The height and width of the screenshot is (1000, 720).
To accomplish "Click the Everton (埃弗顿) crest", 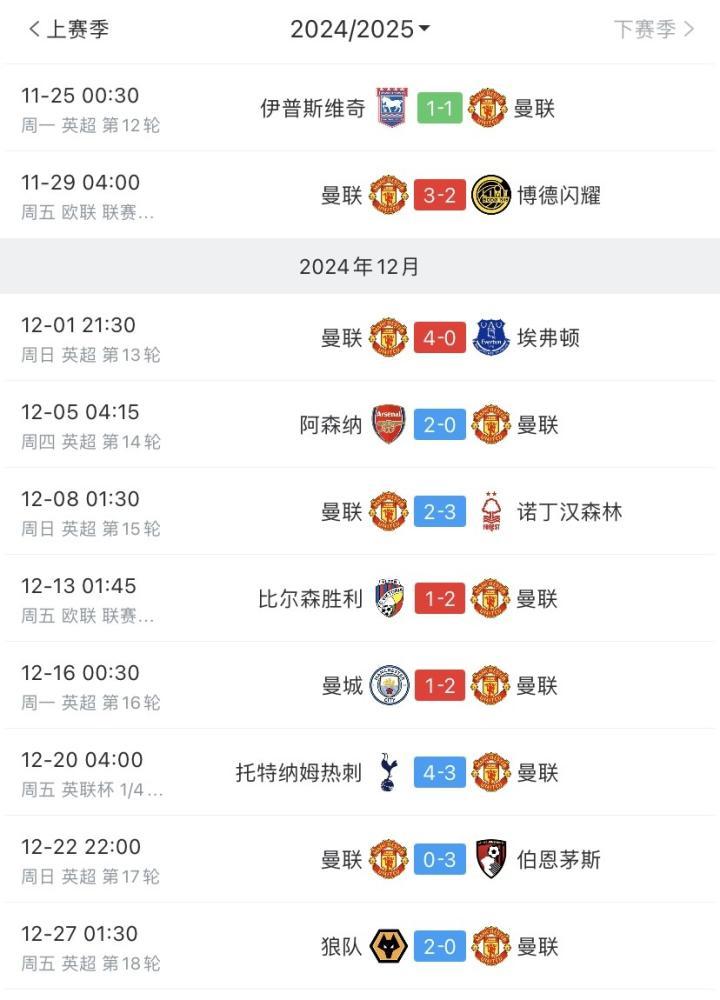I will pyautogui.click(x=490, y=338).
